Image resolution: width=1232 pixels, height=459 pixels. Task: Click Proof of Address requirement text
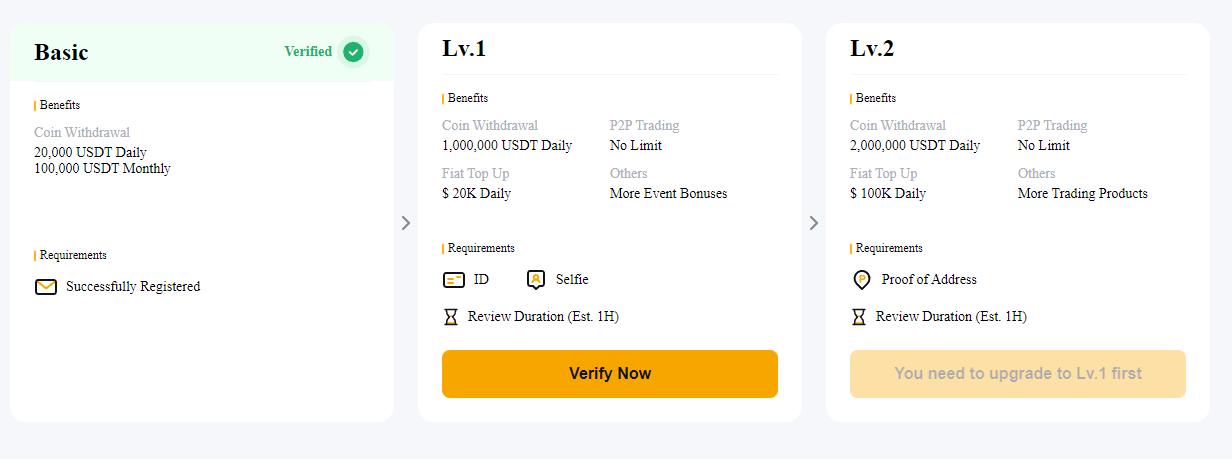pyautogui.click(x=929, y=280)
